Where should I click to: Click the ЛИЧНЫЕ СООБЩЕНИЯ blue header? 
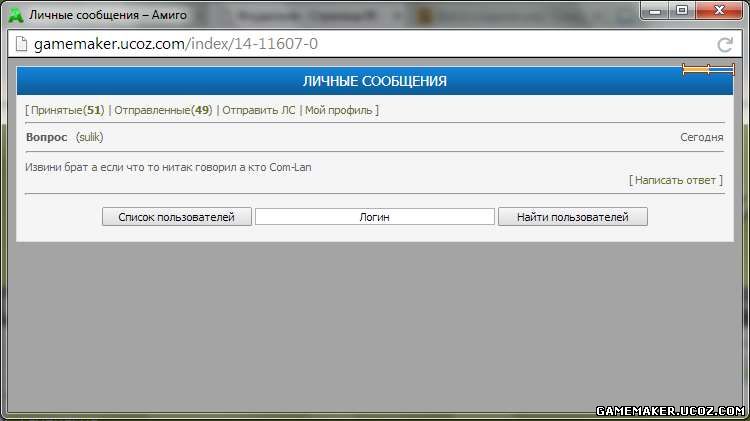[375, 81]
